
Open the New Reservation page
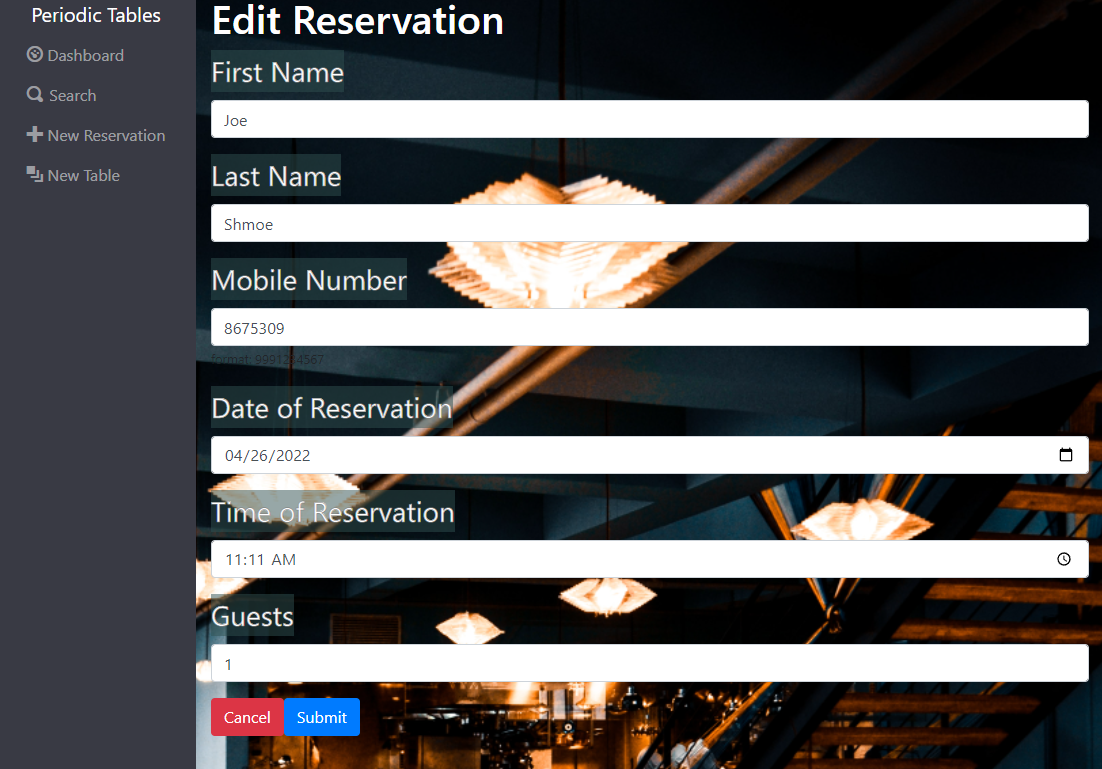(x=105, y=134)
